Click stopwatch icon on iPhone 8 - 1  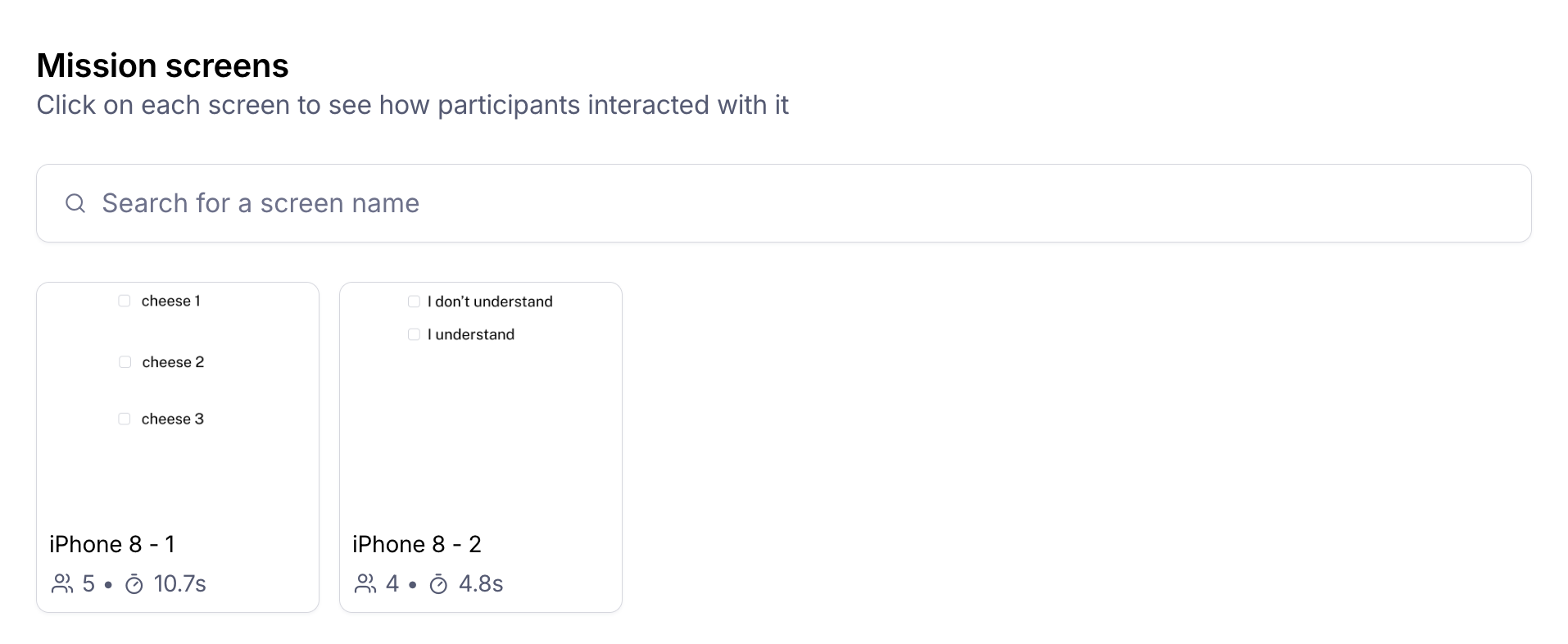[x=134, y=584]
